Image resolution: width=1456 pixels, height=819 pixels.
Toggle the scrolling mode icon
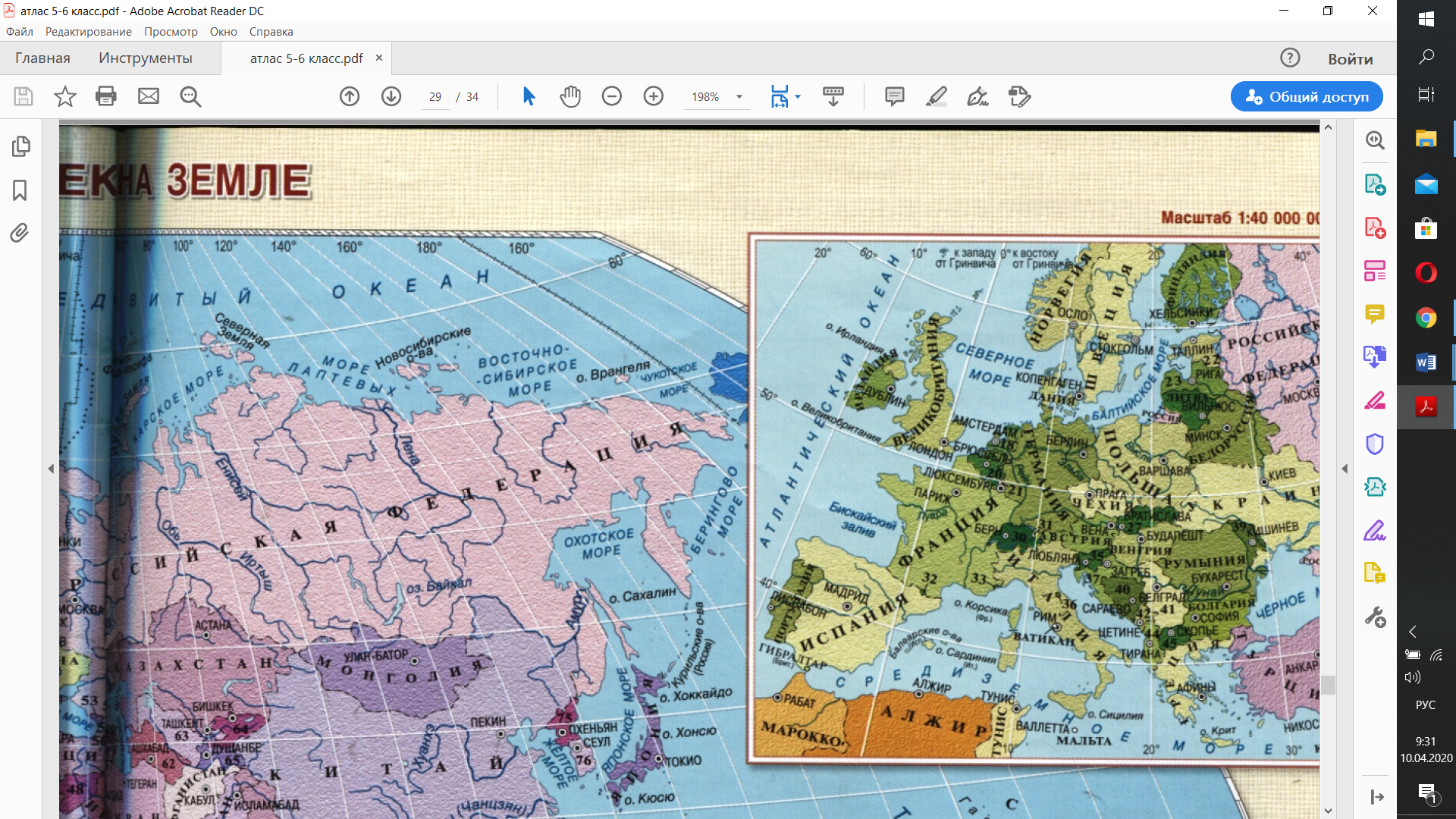833,96
